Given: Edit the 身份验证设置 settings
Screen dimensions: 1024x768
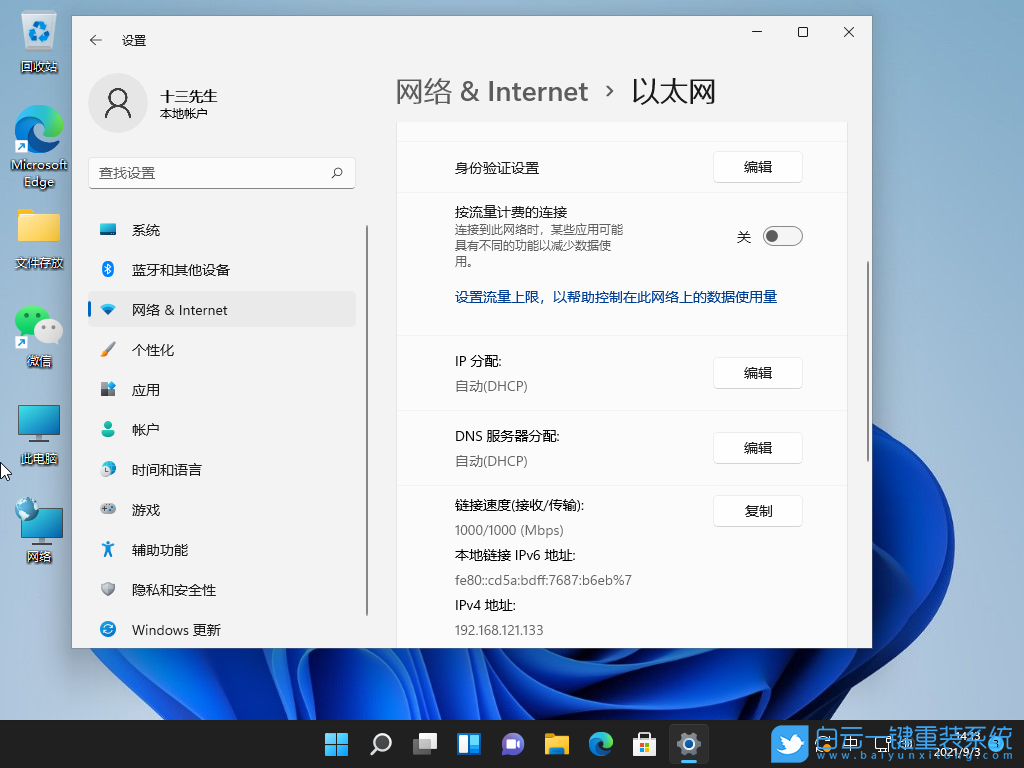Looking at the screenshot, I should point(757,166).
